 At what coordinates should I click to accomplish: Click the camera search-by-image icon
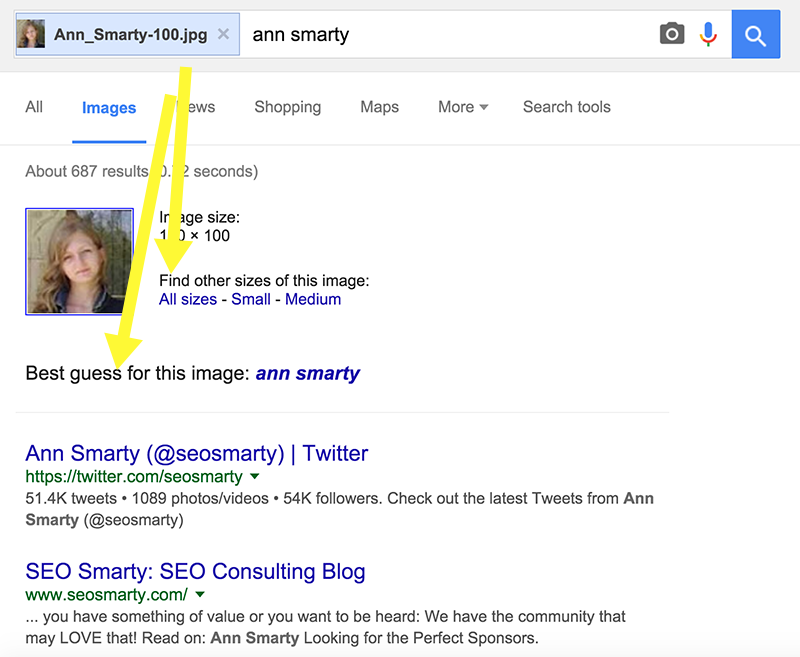coord(672,35)
